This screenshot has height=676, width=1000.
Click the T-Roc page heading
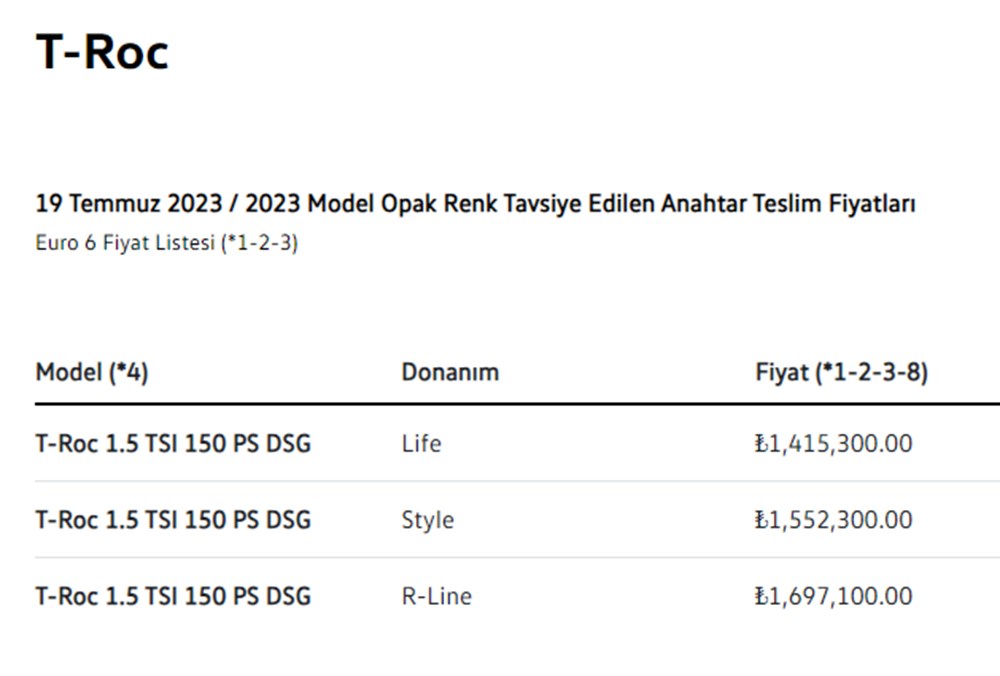tap(102, 52)
